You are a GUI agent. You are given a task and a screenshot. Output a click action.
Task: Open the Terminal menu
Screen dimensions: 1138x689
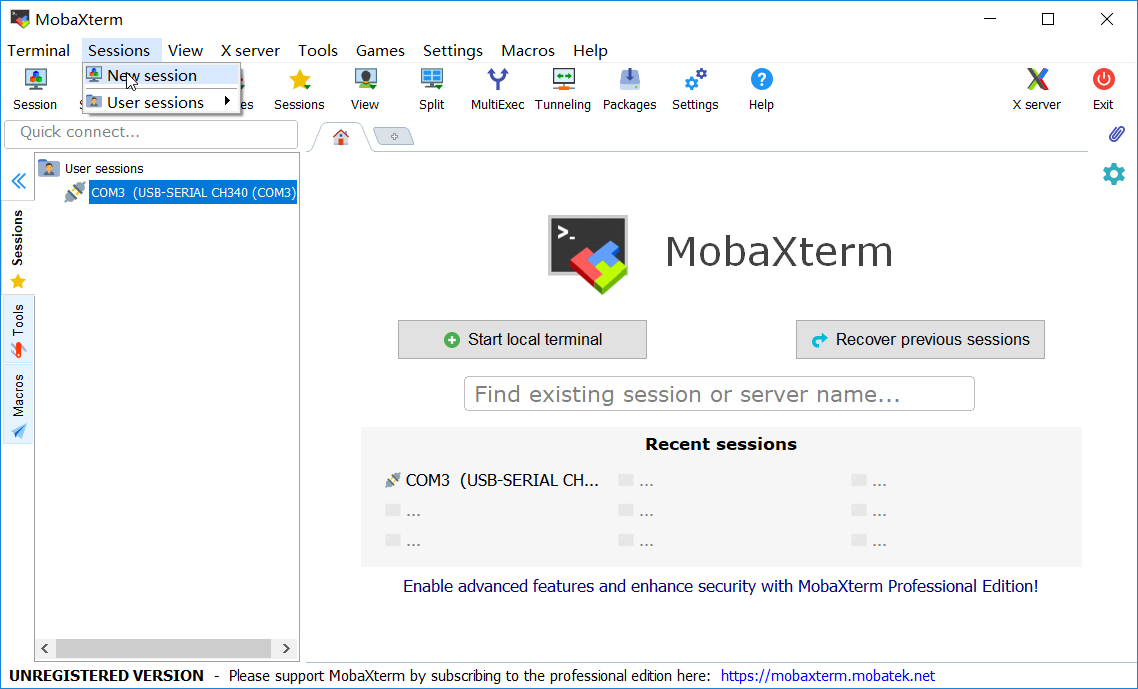pyautogui.click(x=38, y=51)
